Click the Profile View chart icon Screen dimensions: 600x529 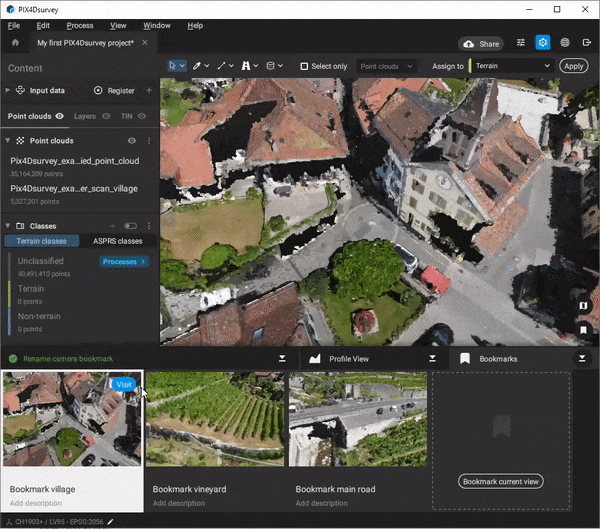coord(315,359)
